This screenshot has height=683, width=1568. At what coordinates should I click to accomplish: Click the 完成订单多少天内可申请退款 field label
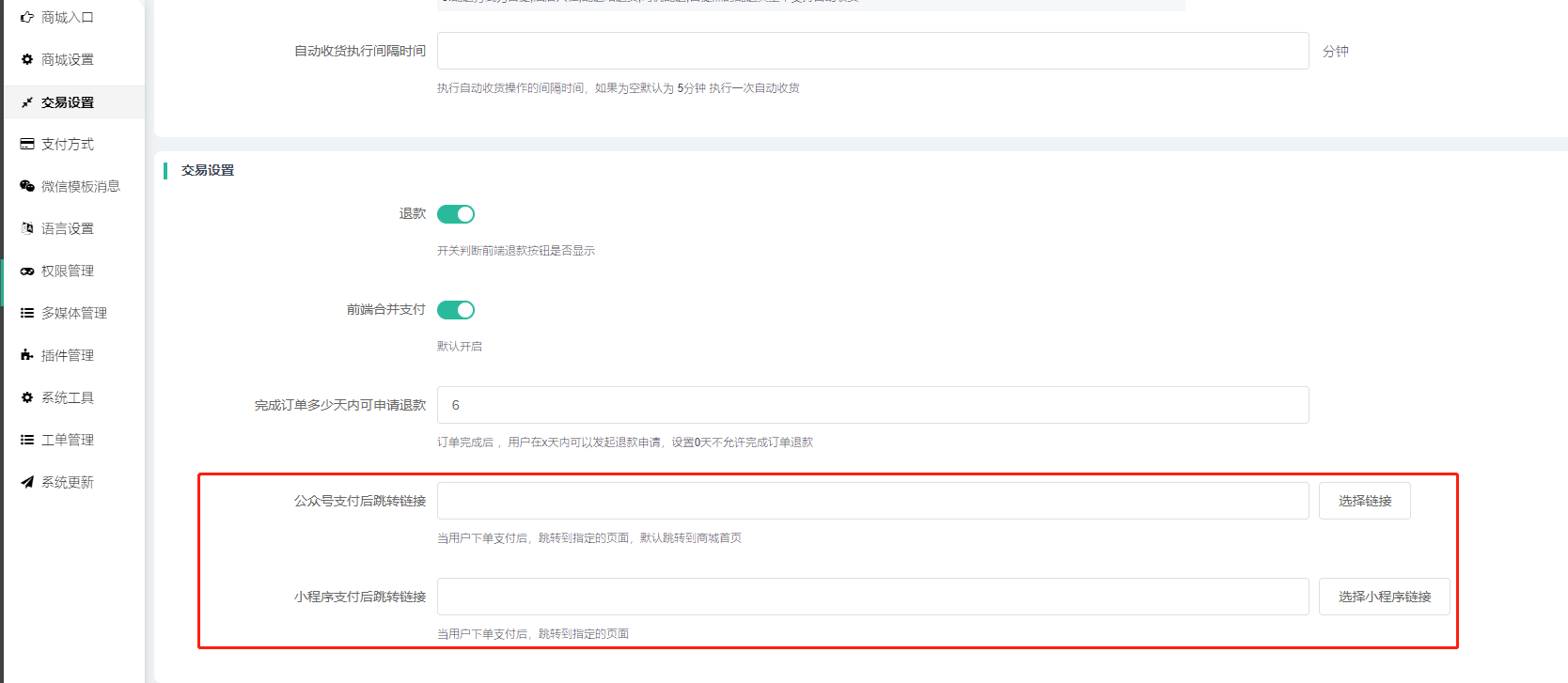340,405
